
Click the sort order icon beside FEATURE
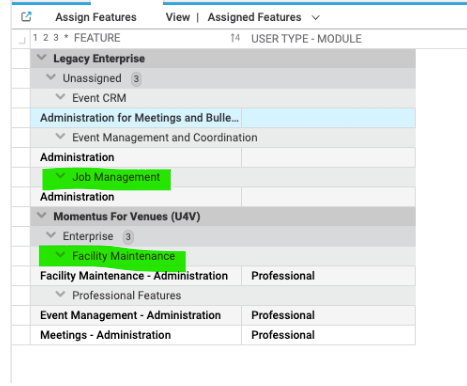coord(235,38)
